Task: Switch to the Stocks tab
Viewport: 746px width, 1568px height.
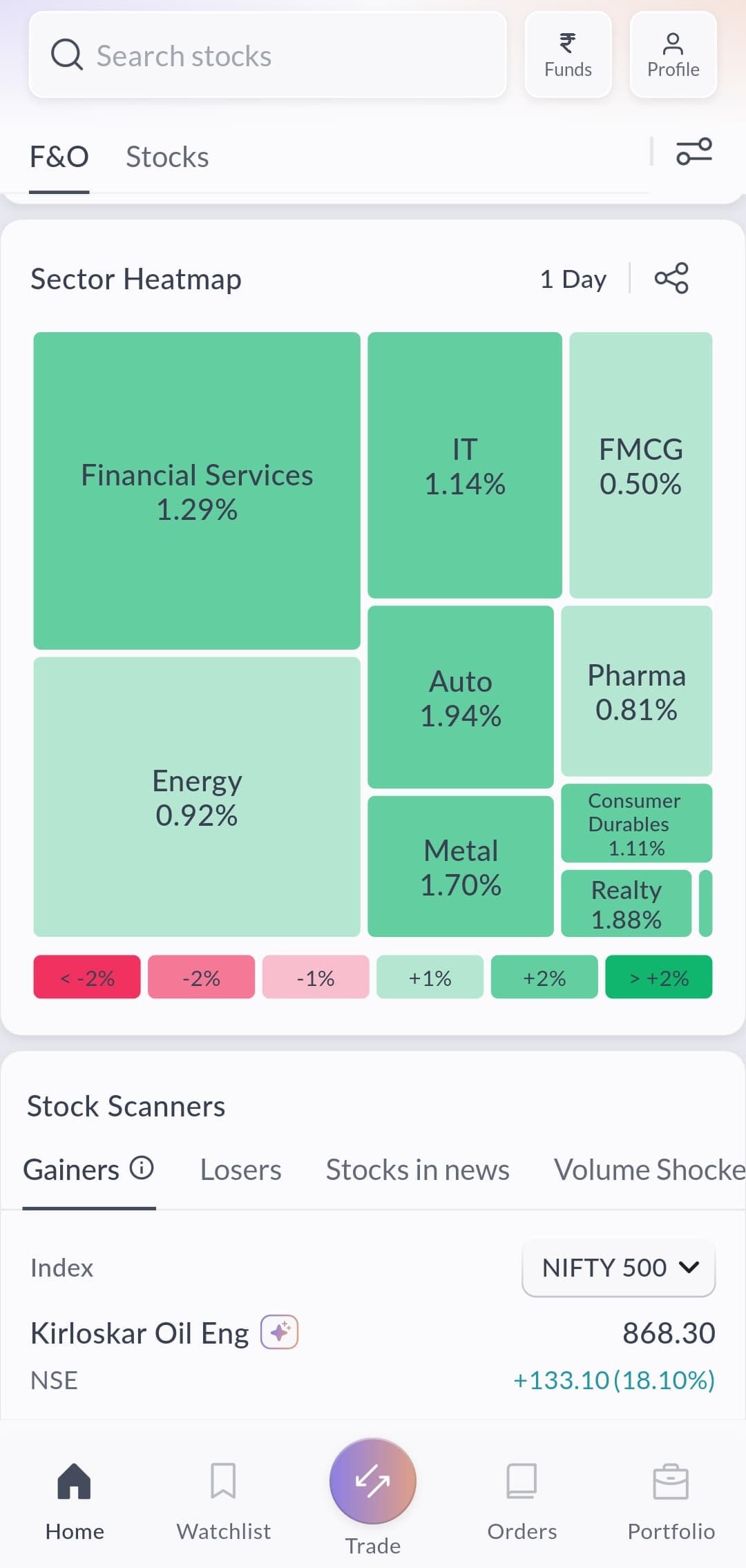Action: click(x=167, y=157)
